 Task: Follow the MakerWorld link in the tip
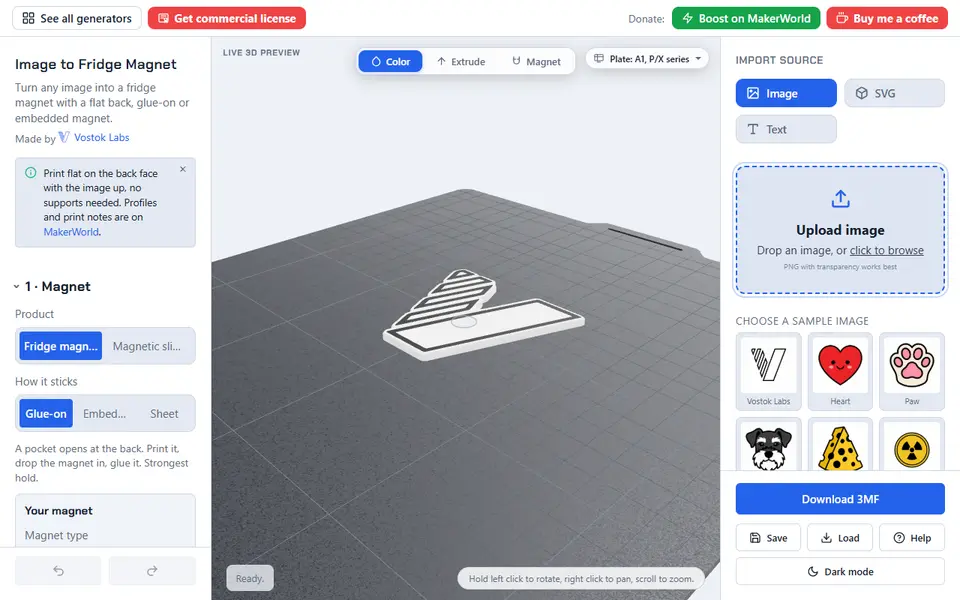[x=71, y=232]
